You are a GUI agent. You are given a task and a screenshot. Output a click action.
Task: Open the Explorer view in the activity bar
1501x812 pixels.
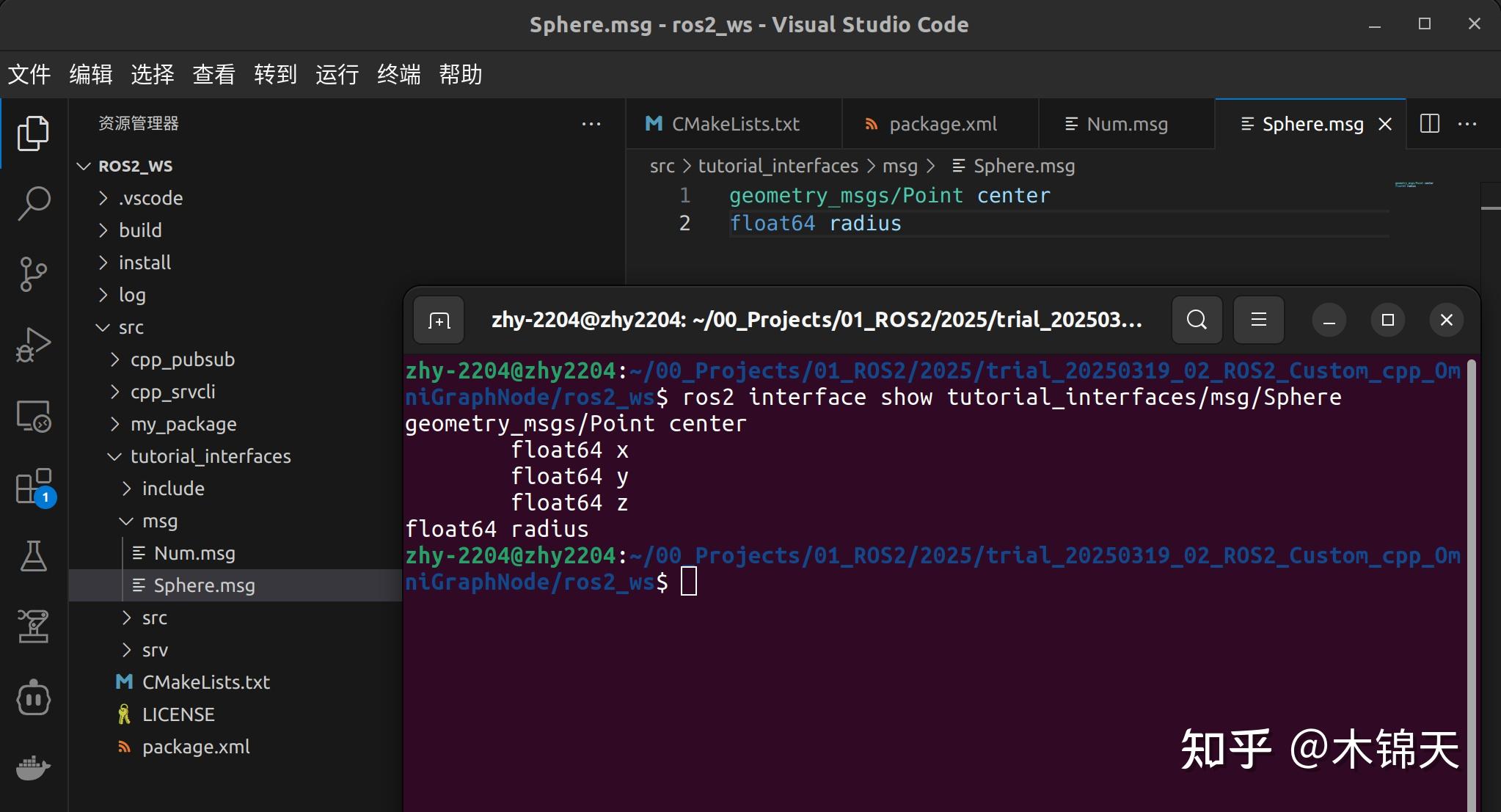point(33,133)
